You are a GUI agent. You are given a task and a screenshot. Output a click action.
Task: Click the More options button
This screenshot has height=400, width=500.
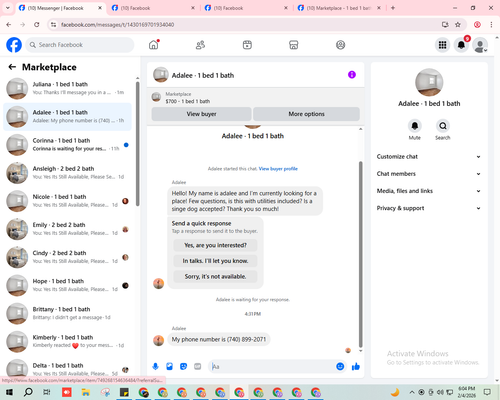[306, 114]
